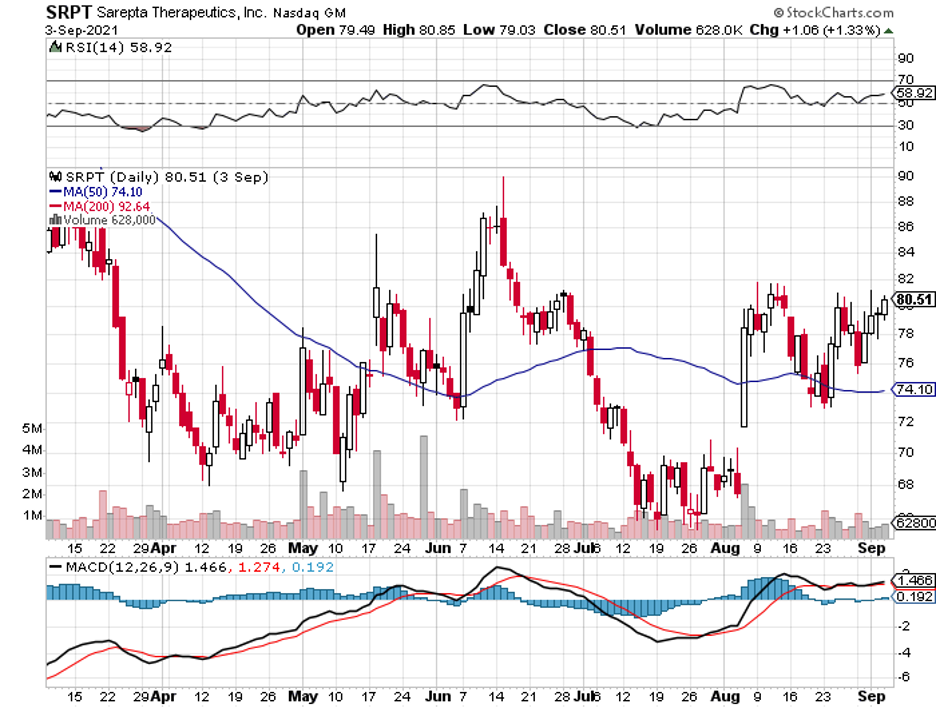Click the High 80.85 value
The image size is (936, 708).
419,30
